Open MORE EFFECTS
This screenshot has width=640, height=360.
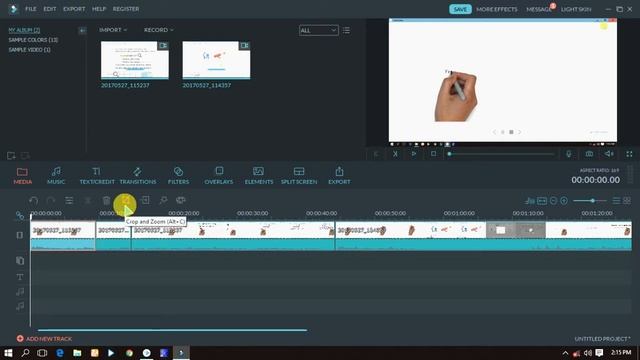tap(496, 9)
